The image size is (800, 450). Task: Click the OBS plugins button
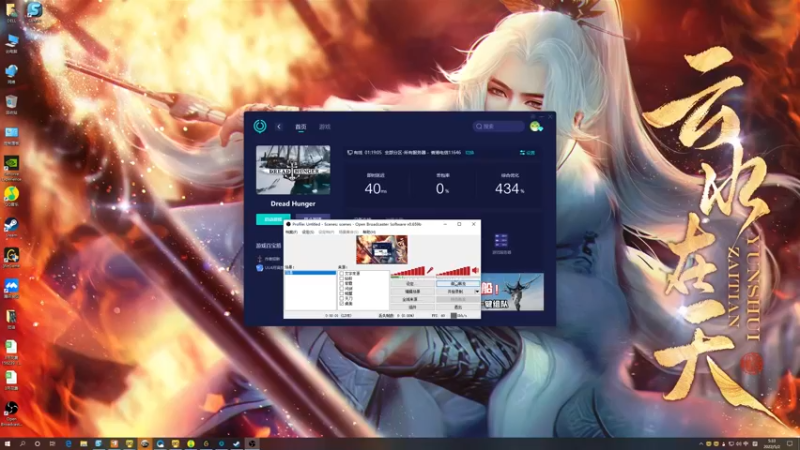coord(412,307)
